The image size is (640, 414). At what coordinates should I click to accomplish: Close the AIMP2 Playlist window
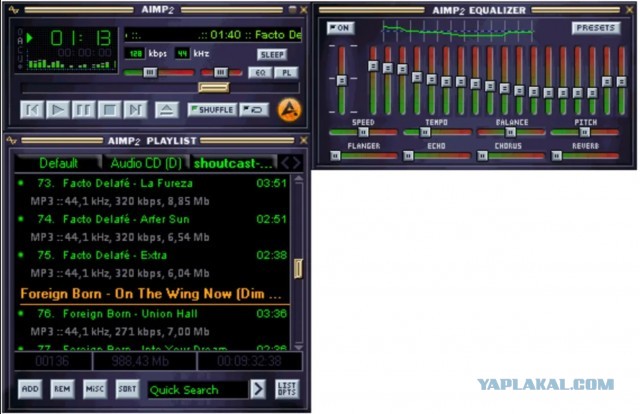click(303, 140)
